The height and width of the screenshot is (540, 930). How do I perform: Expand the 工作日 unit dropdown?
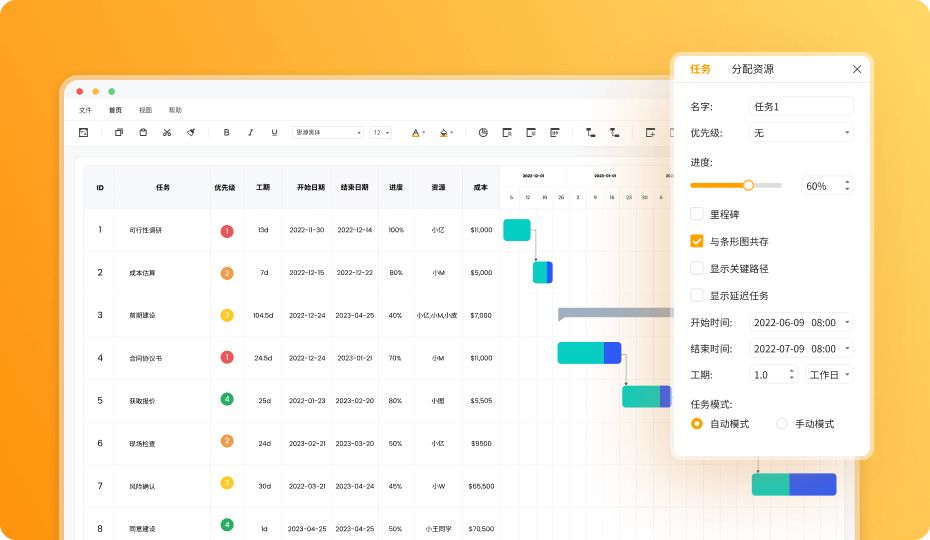tap(829, 375)
